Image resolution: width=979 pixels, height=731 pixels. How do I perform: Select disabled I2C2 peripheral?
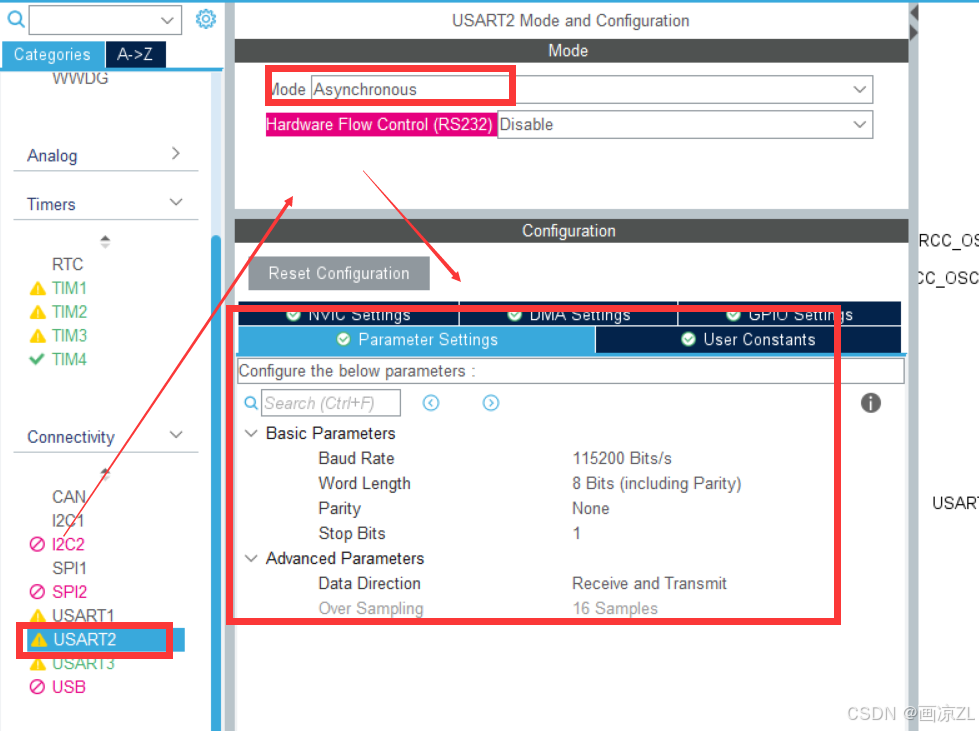click(68, 544)
